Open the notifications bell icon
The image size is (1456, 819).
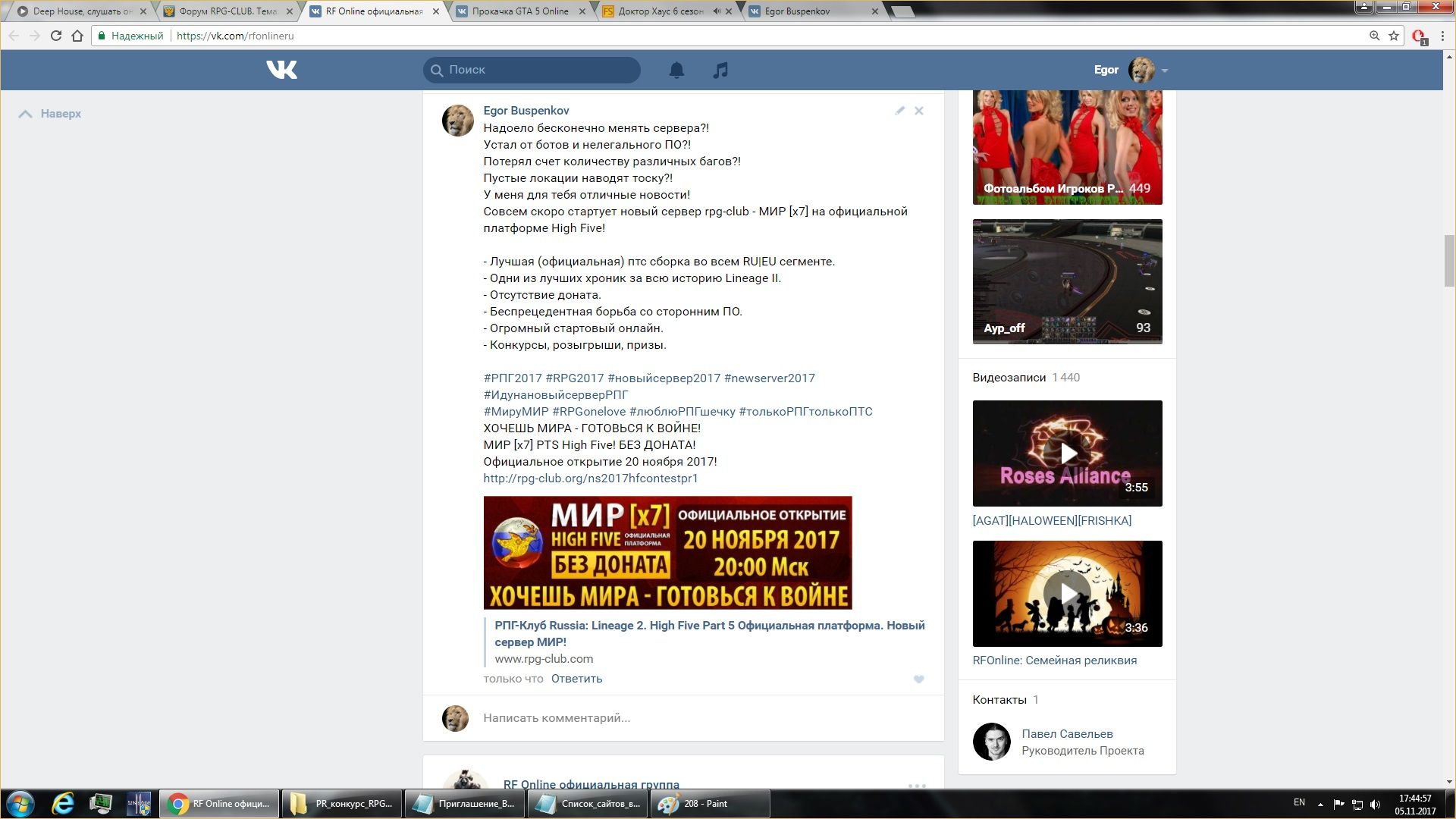coord(676,70)
